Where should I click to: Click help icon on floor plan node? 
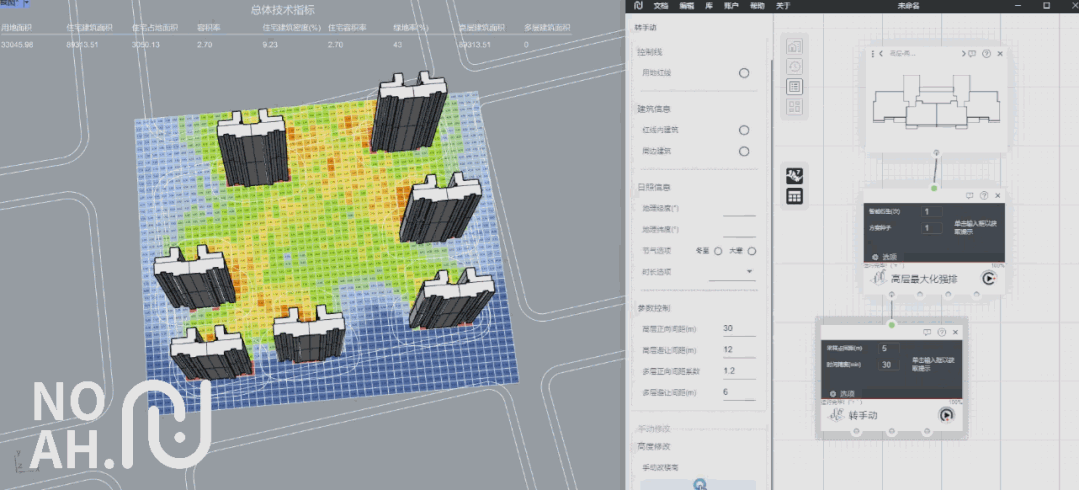pyautogui.click(x=986, y=54)
